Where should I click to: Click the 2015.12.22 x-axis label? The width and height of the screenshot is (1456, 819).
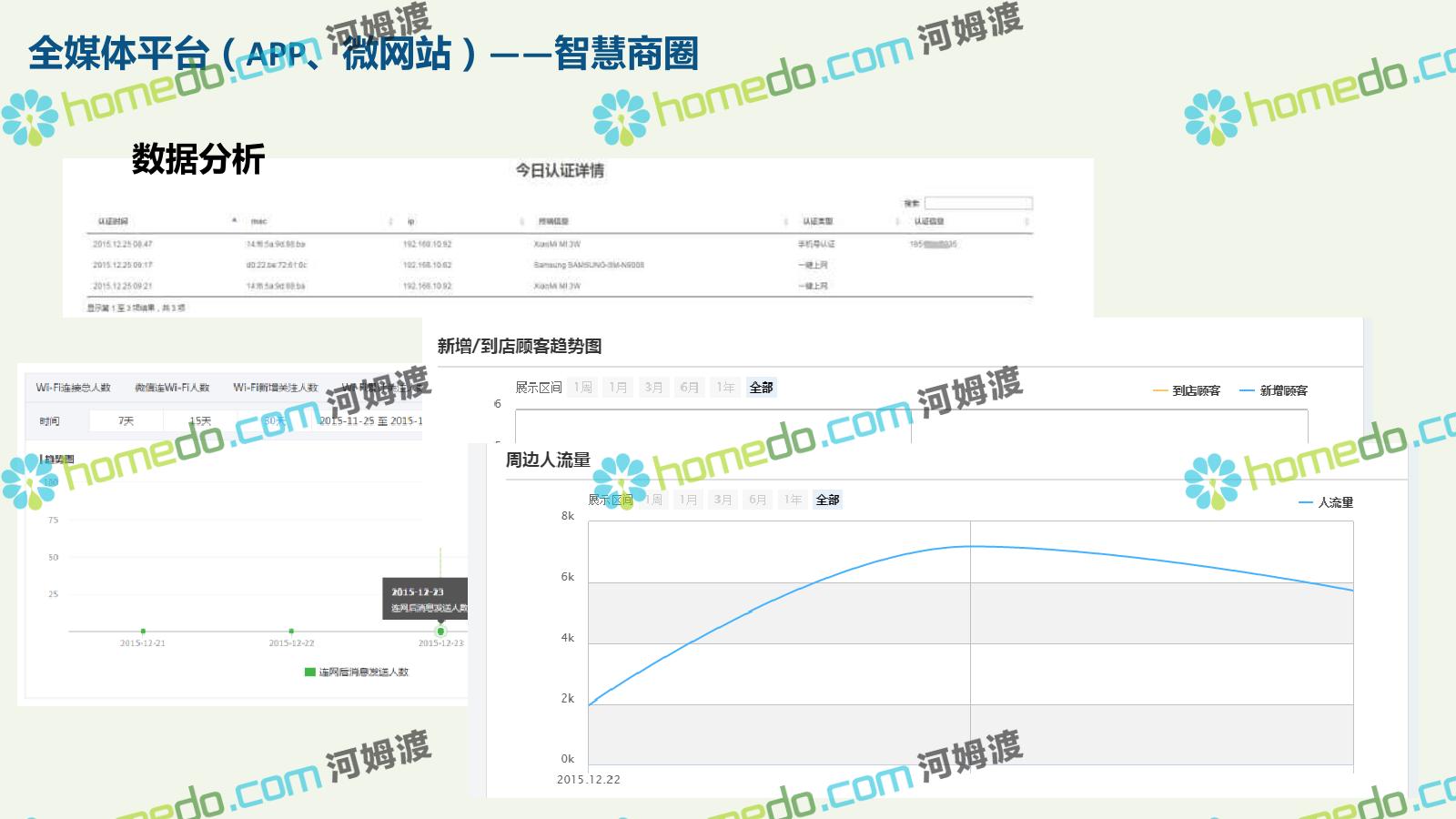point(589,779)
